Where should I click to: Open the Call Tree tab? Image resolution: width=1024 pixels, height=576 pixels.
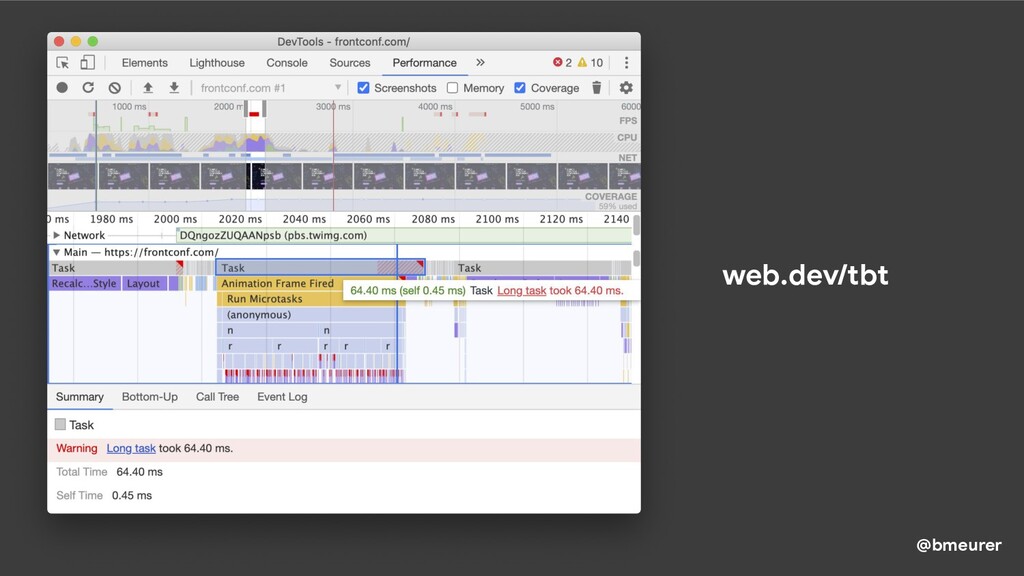[217, 397]
